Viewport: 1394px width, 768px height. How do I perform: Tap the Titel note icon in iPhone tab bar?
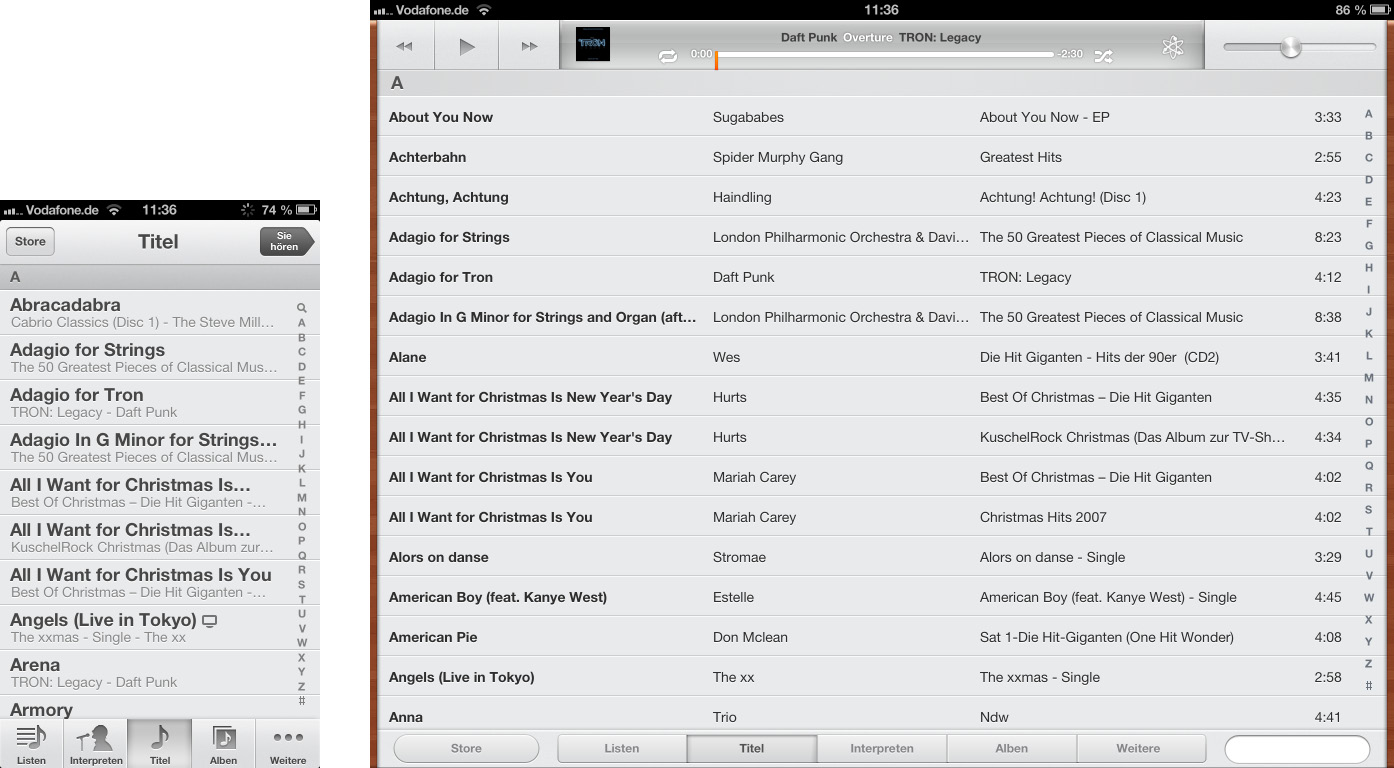(160, 744)
